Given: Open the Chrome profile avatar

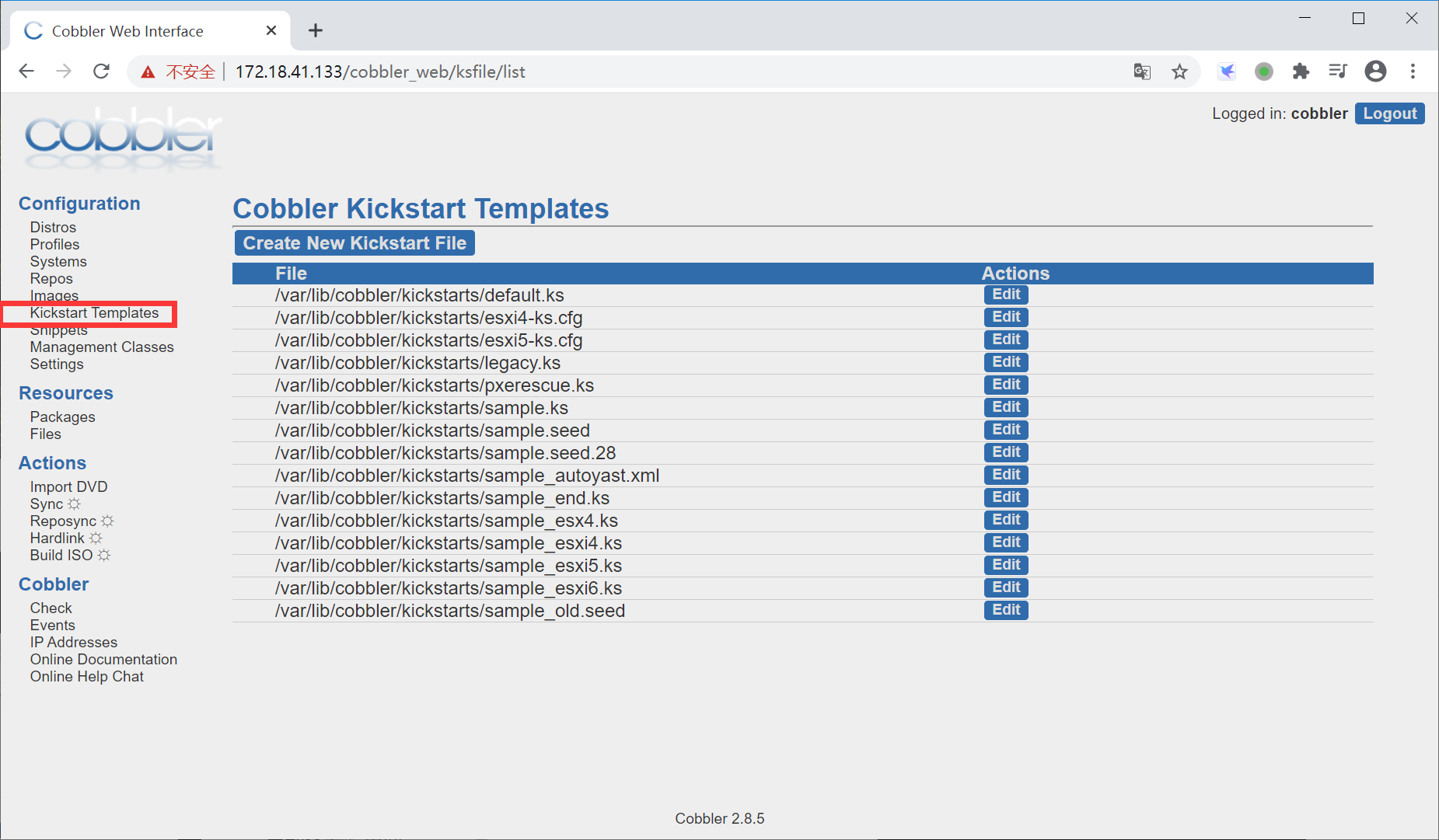Looking at the screenshot, I should (x=1375, y=71).
